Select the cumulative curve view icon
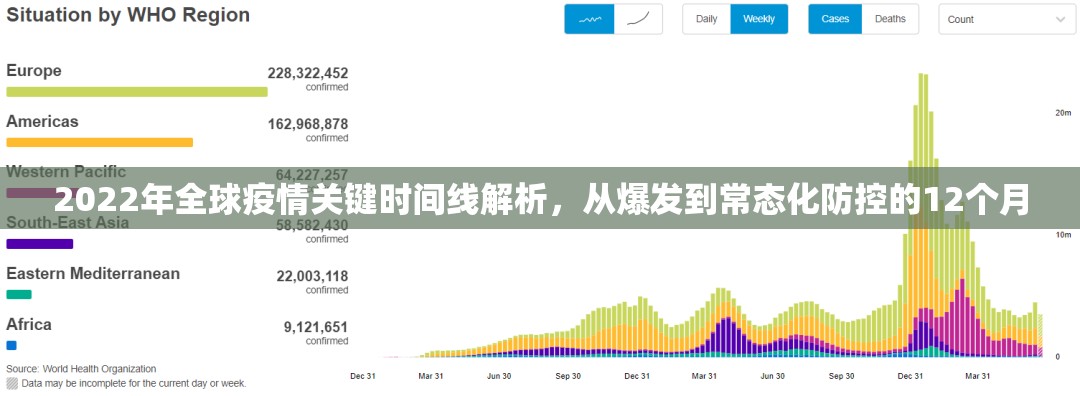The height and width of the screenshot is (396, 1080). [638, 19]
